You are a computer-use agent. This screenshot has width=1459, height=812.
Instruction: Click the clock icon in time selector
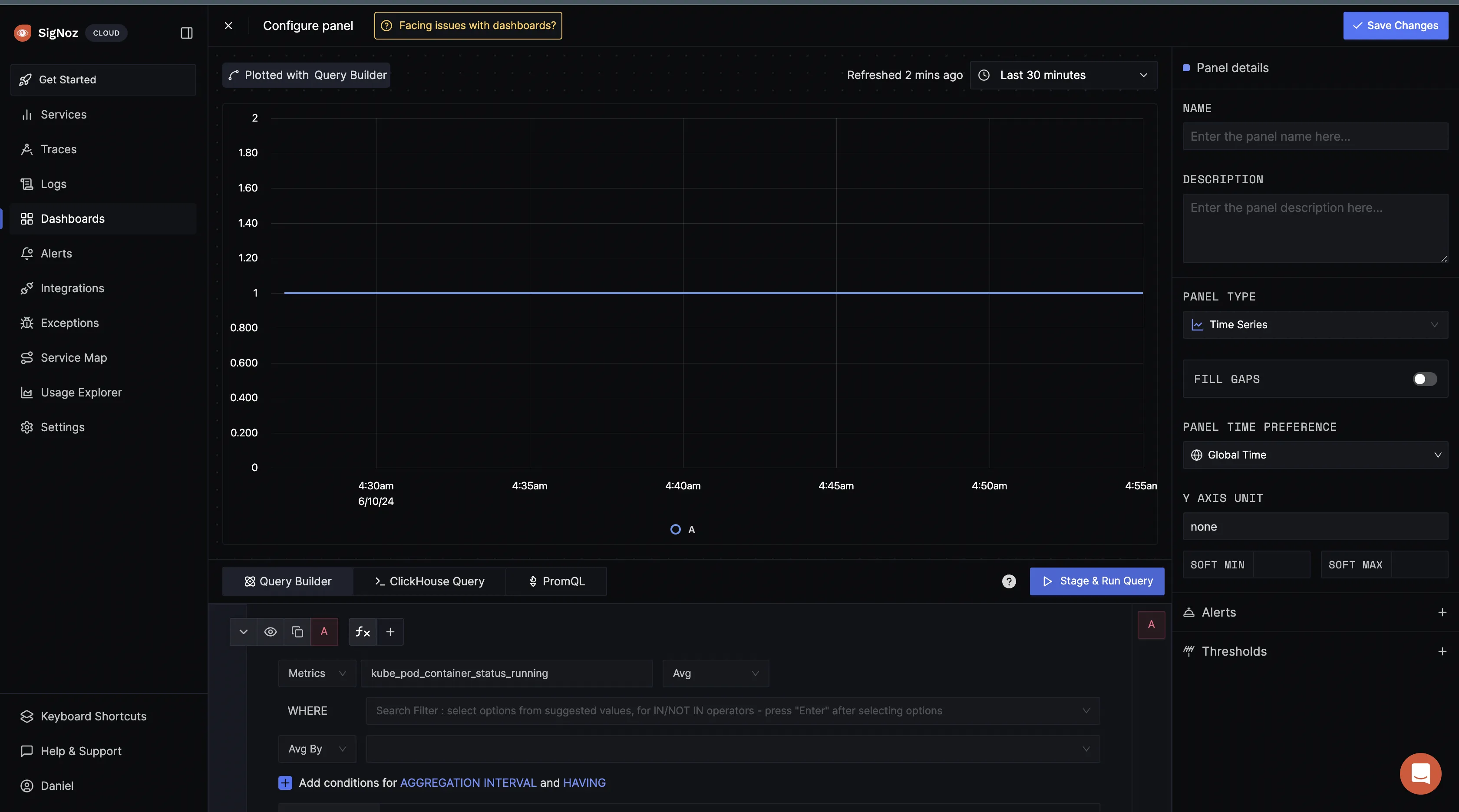pos(984,75)
